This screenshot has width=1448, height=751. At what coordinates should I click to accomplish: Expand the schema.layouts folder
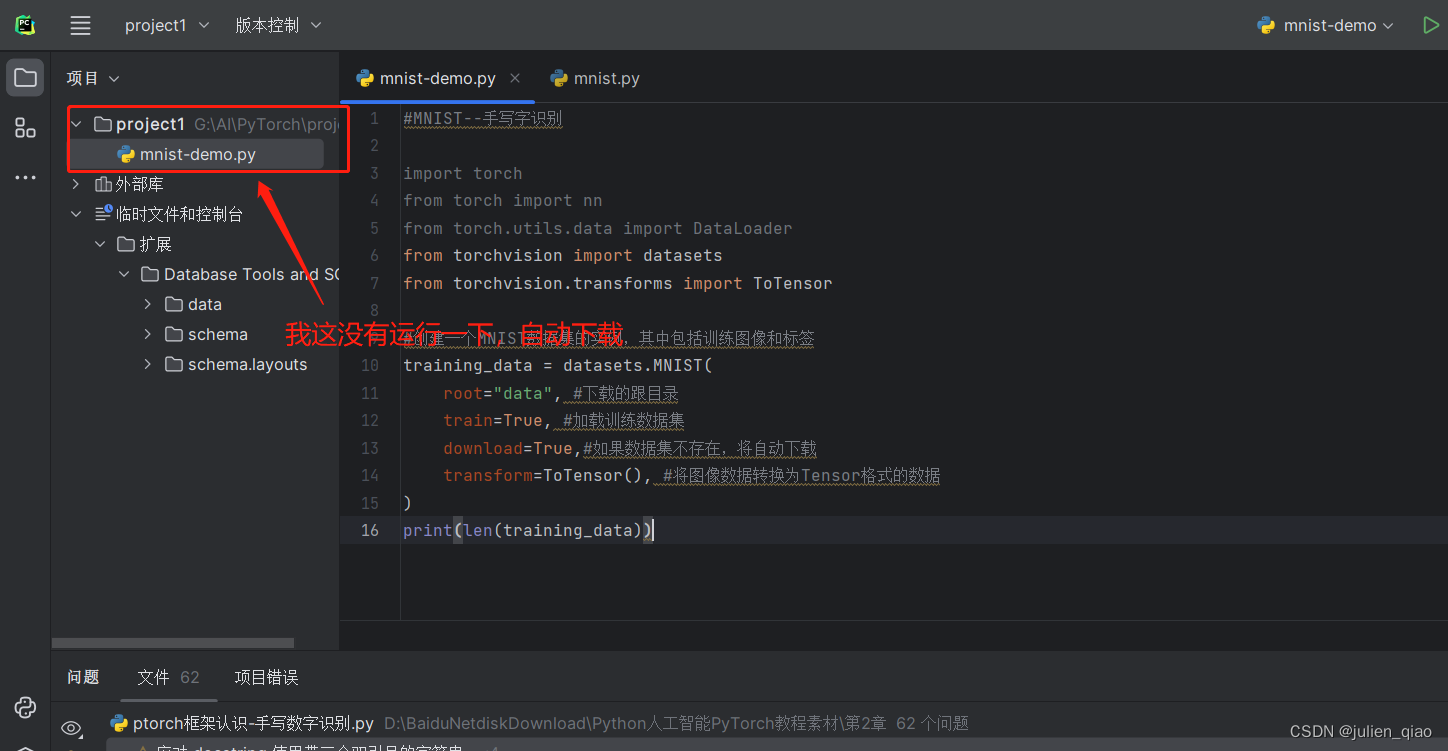(x=148, y=364)
